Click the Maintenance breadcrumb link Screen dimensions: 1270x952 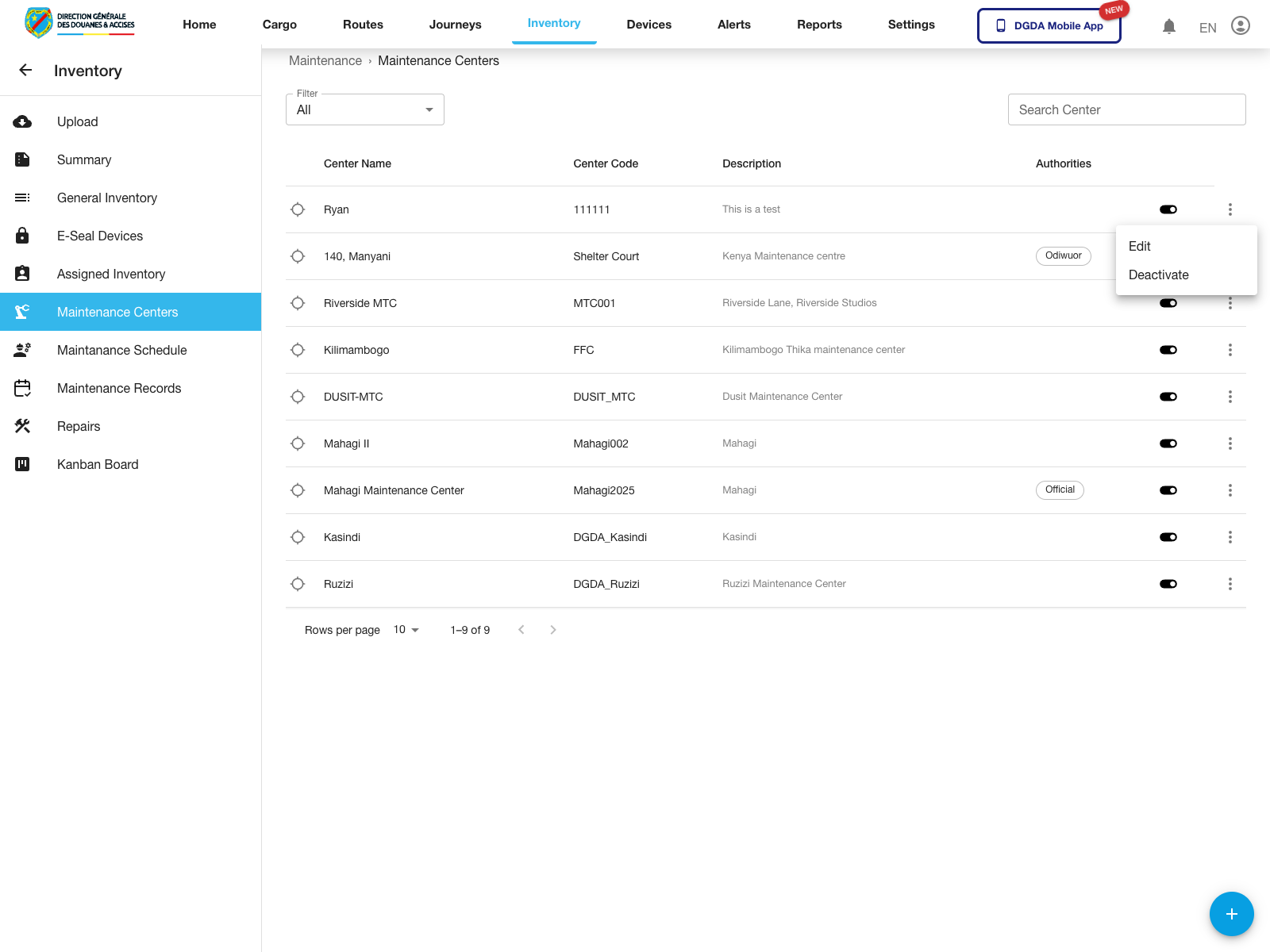coord(325,61)
